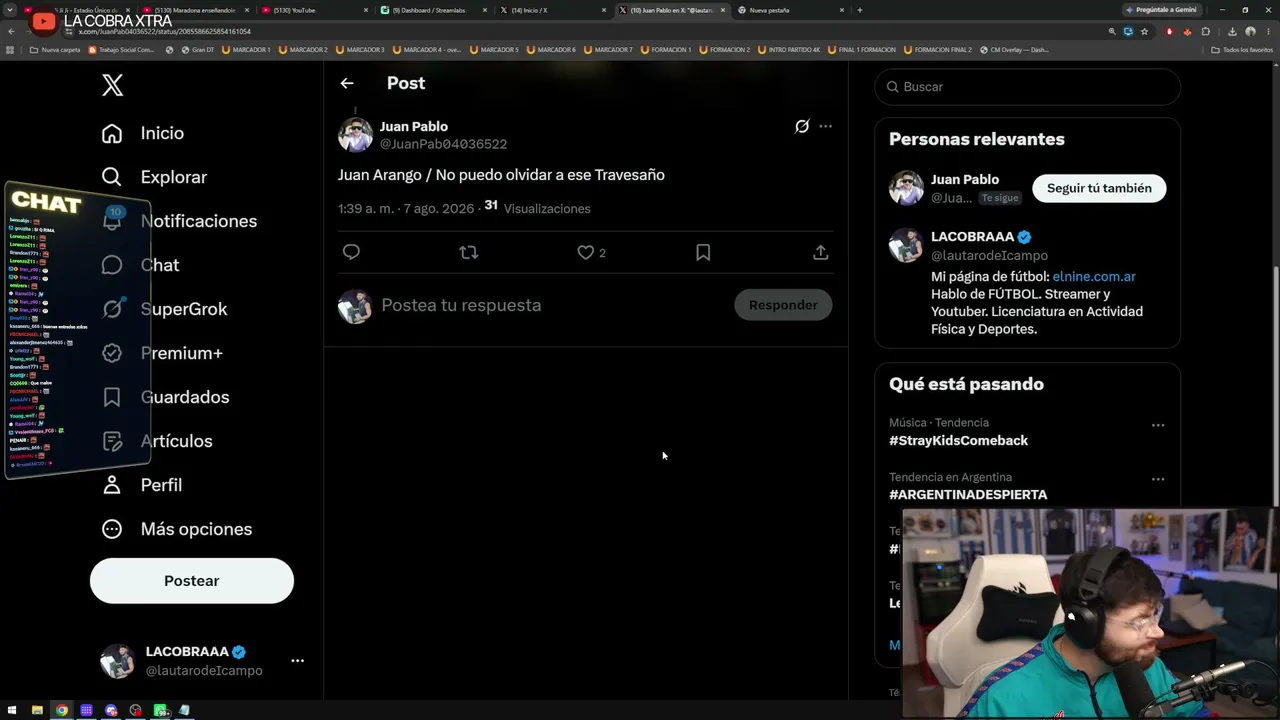
Task: Open the #StrayKidsComeback trend
Action: click(958, 441)
